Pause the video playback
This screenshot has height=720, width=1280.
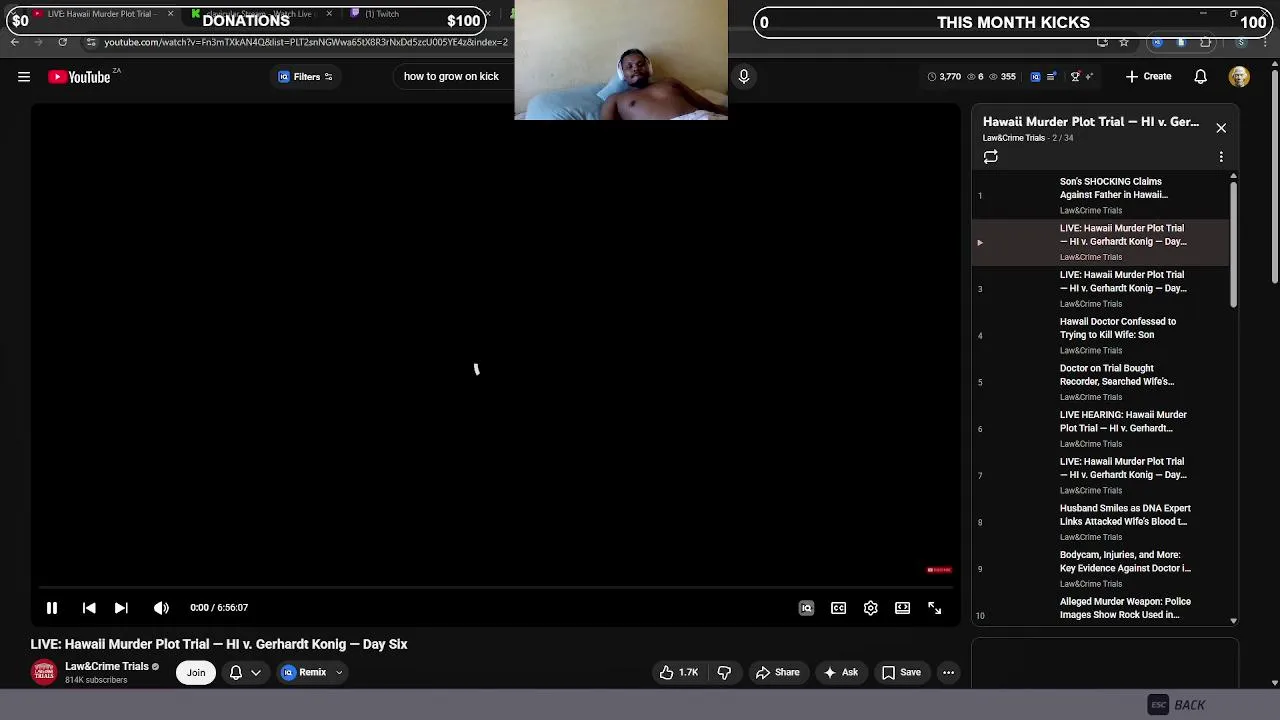click(x=52, y=607)
